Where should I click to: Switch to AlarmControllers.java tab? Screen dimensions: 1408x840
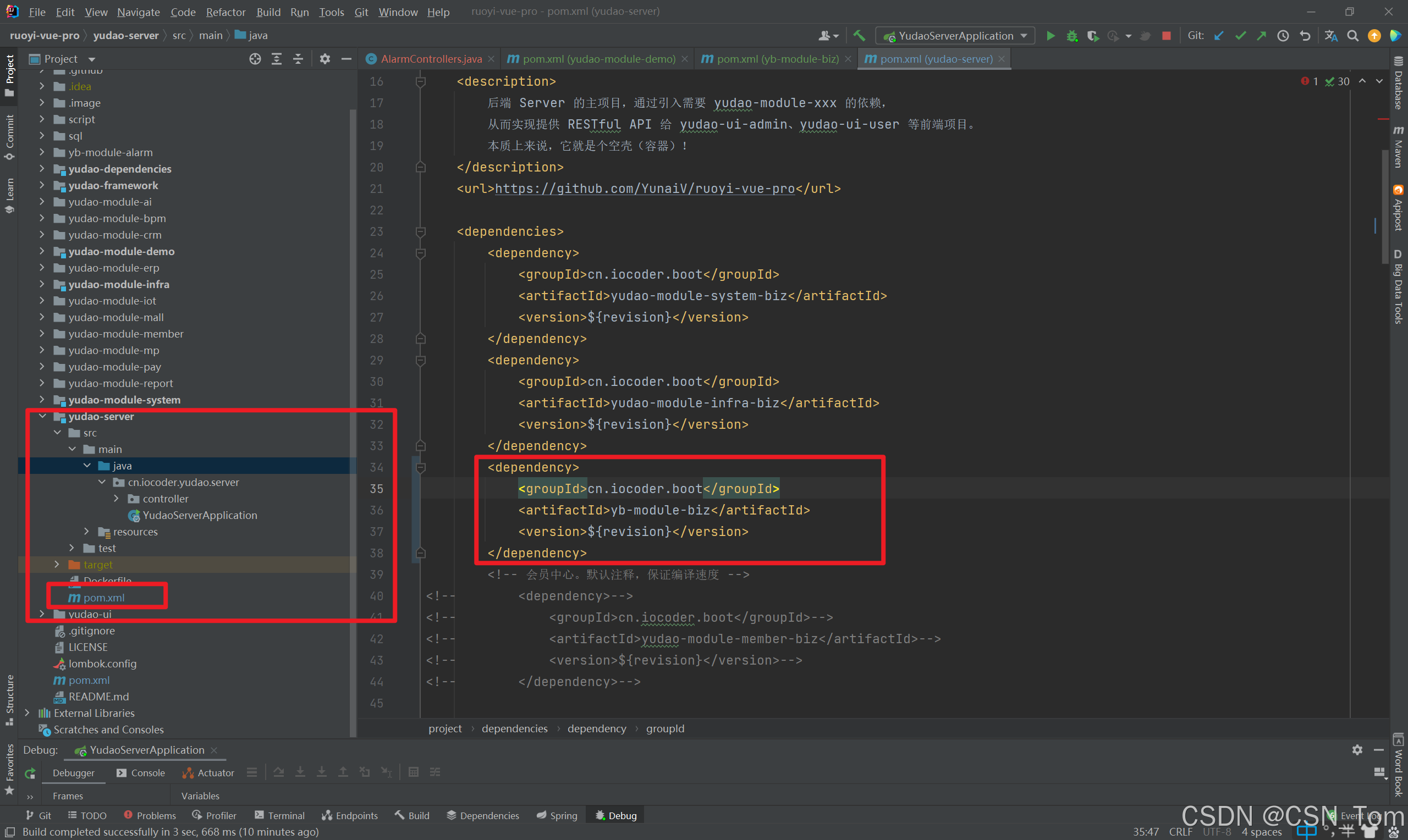[430, 59]
